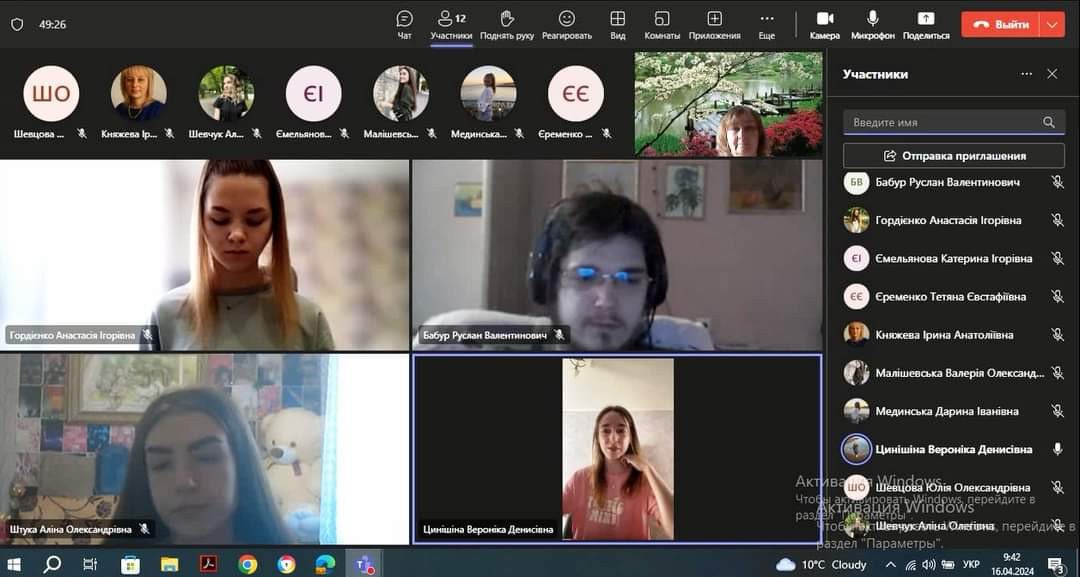Select Бабур Руслан Валентинович in participants list

954,182
